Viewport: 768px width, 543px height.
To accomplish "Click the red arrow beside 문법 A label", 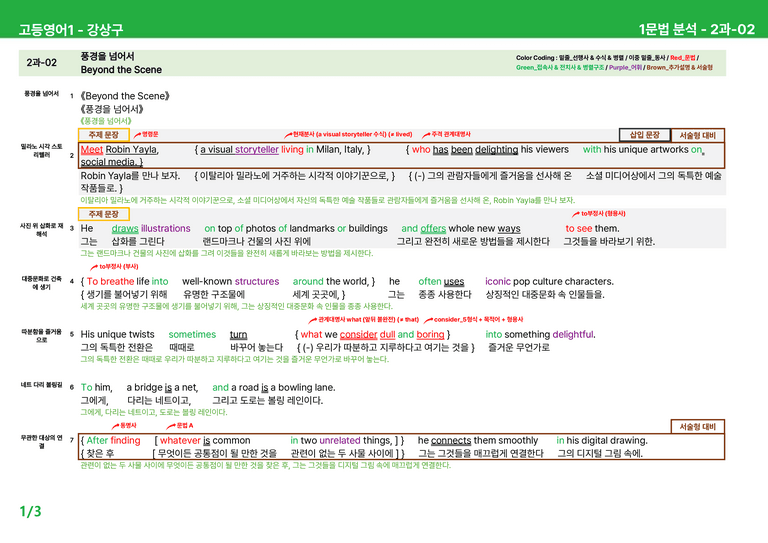I will point(171,426).
